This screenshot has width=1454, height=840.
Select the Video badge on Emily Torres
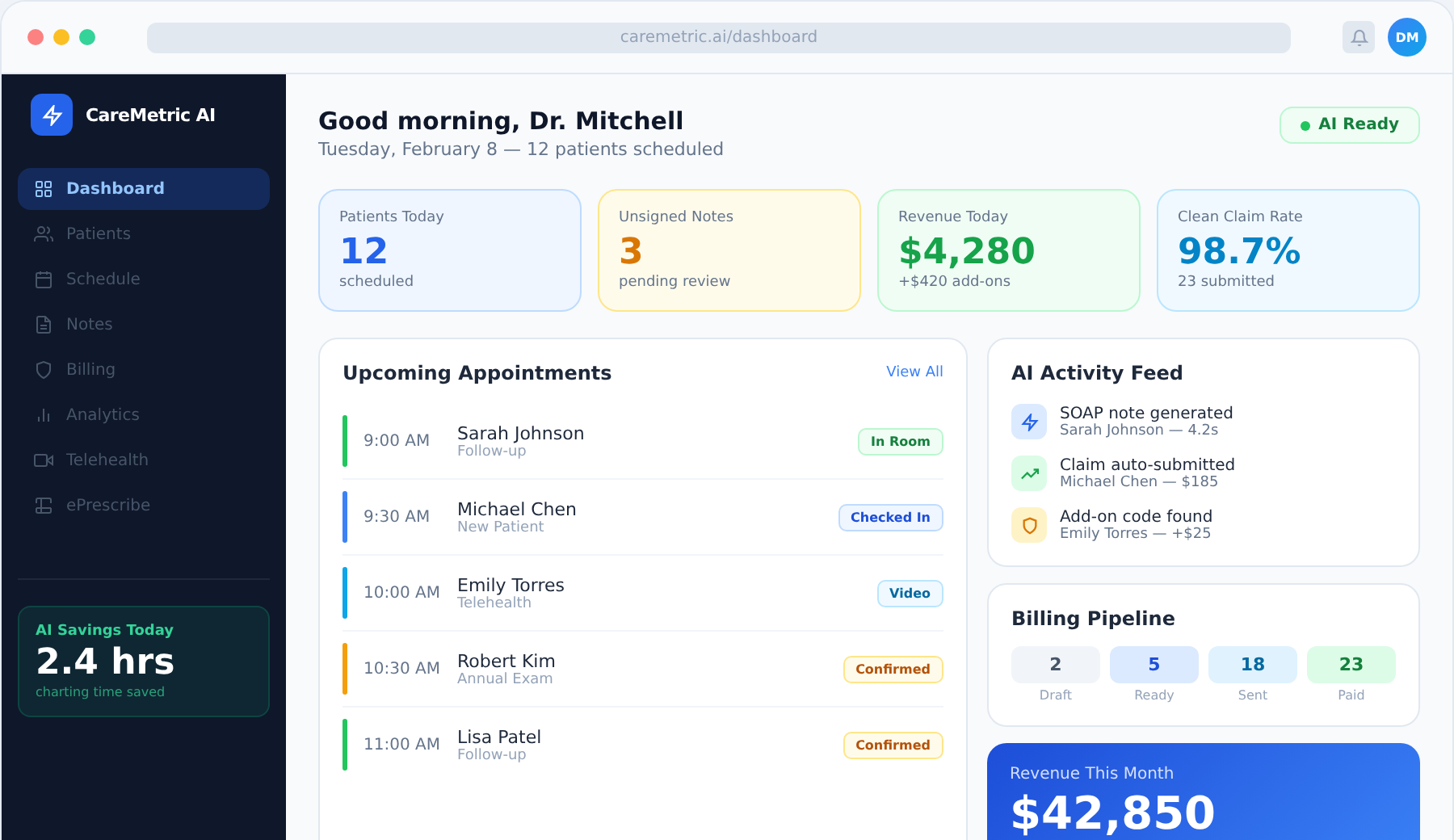[910, 593]
